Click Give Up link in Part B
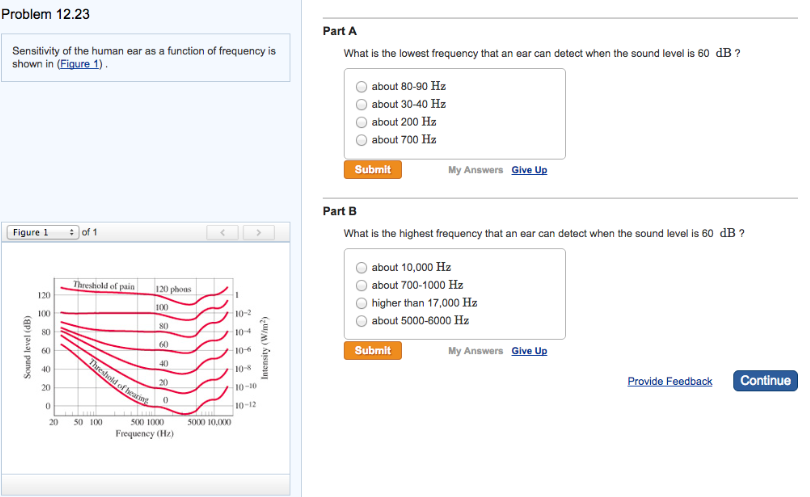 529,351
